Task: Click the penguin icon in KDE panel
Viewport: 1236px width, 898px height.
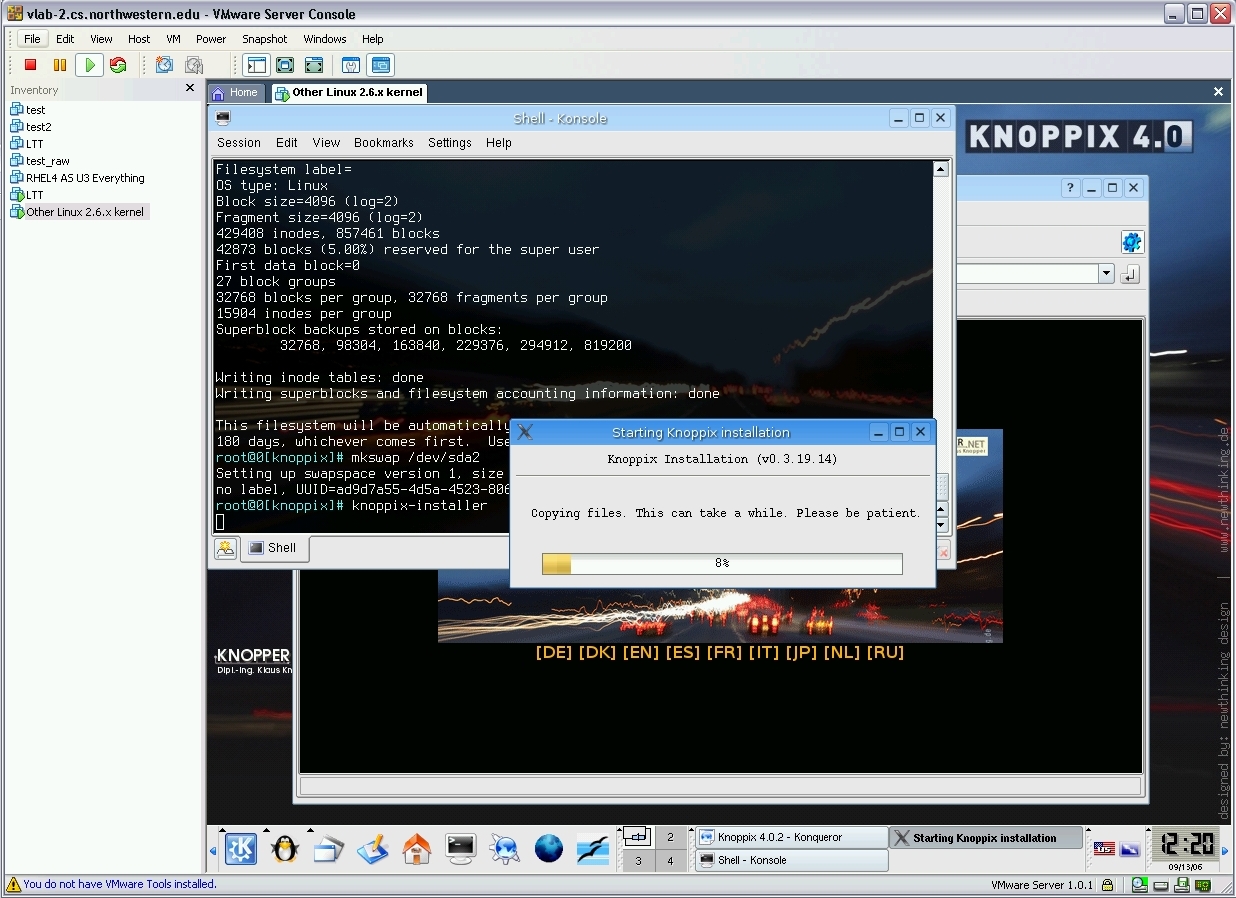Action: tap(285, 849)
